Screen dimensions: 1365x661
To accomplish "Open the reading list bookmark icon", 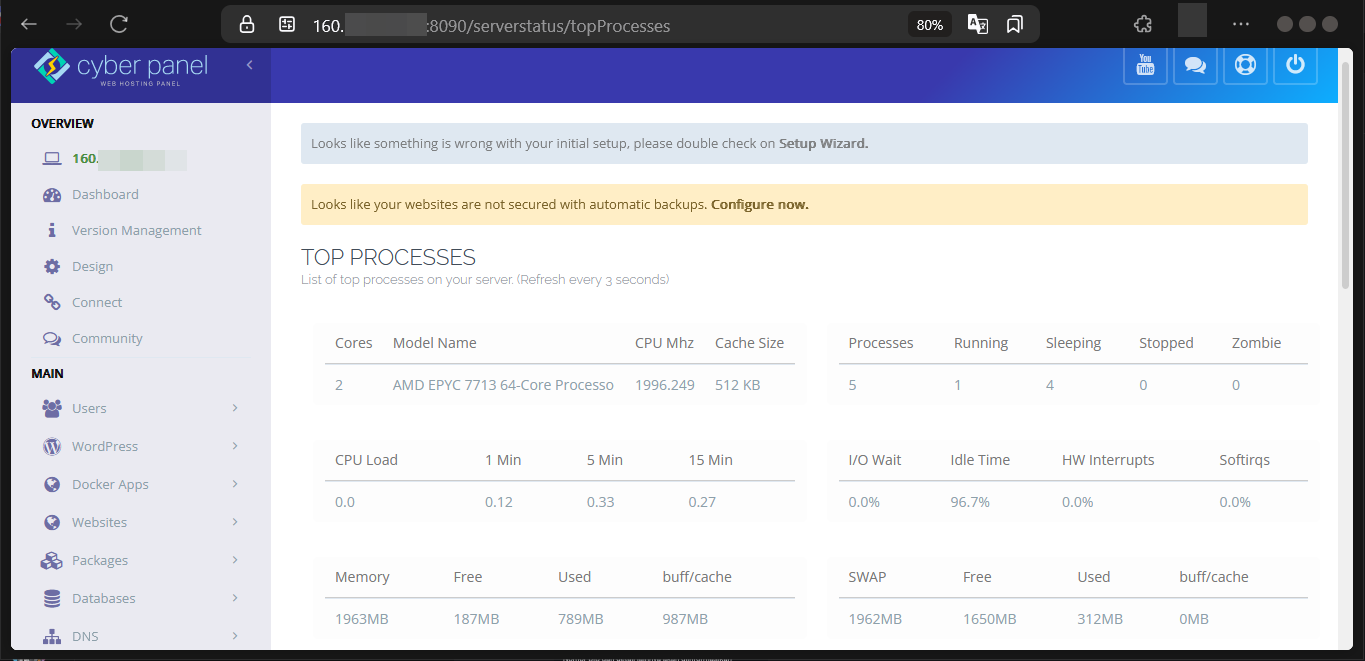I will pos(1015,25).
